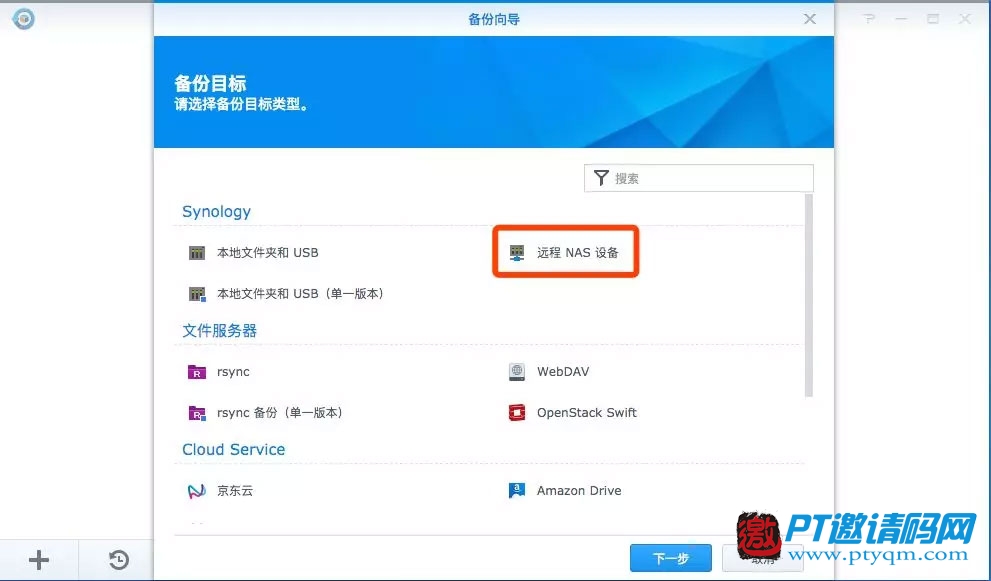The width and height of the screenshot is (991, 581).
Task: Select 远程 NAS 设备 option
Action: [x=578, y=253]
